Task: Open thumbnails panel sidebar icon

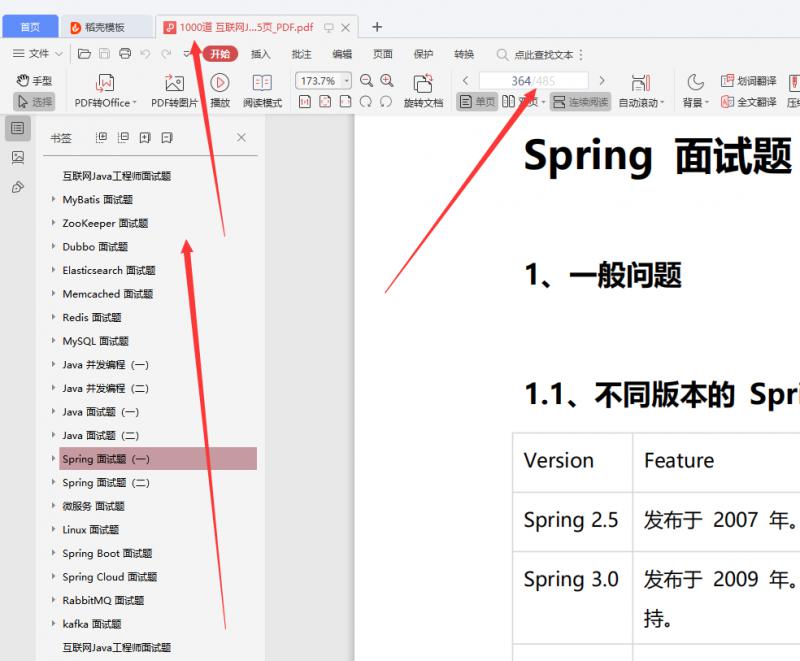Action: click(x=17, y=158)
